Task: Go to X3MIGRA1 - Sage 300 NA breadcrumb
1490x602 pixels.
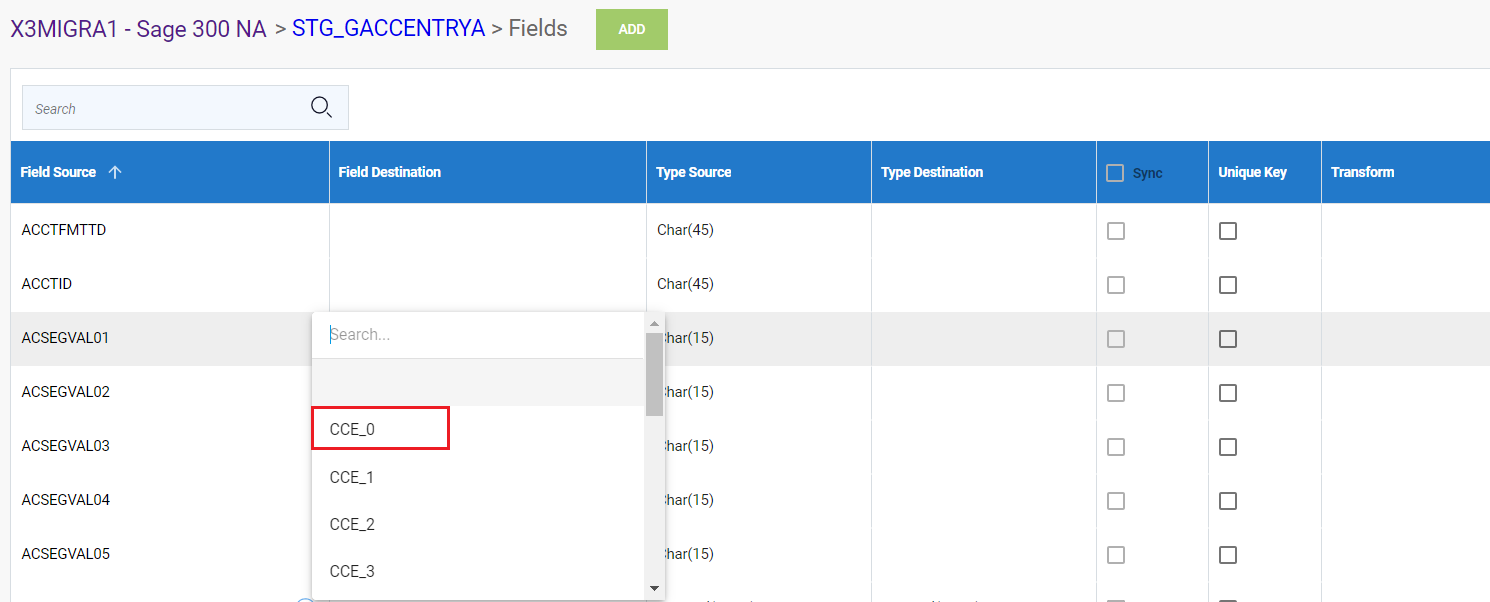Action: point(138,29)
